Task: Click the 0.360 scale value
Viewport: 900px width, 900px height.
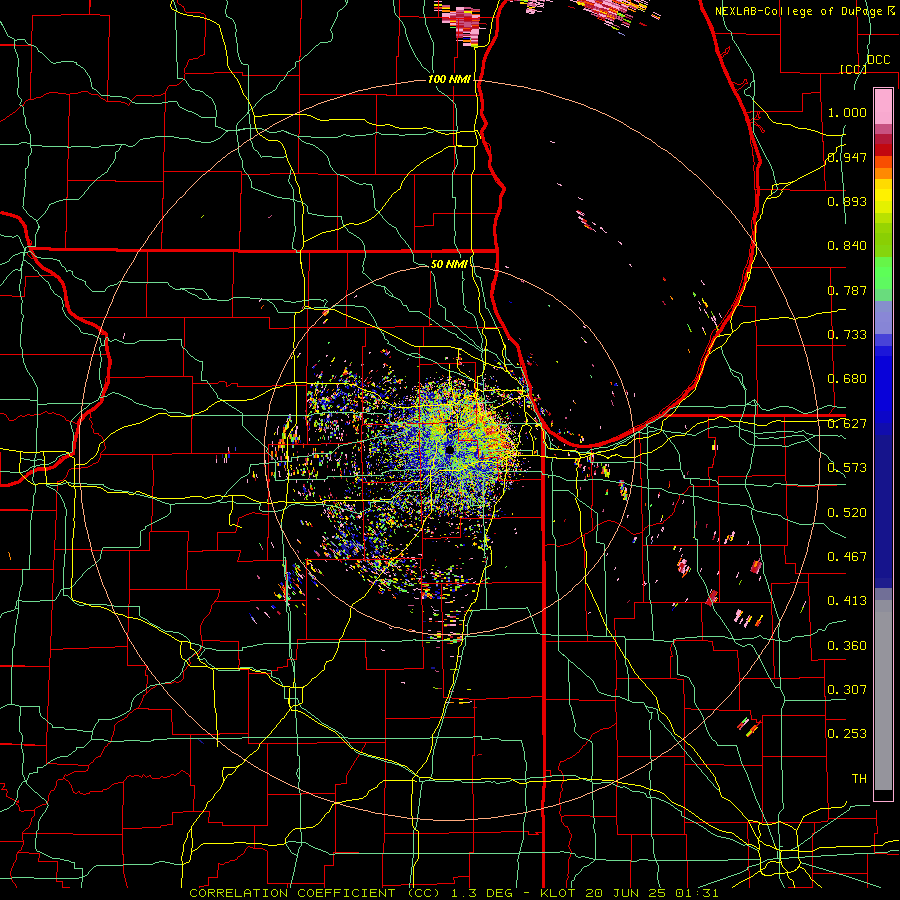Action: click(847, 646)
